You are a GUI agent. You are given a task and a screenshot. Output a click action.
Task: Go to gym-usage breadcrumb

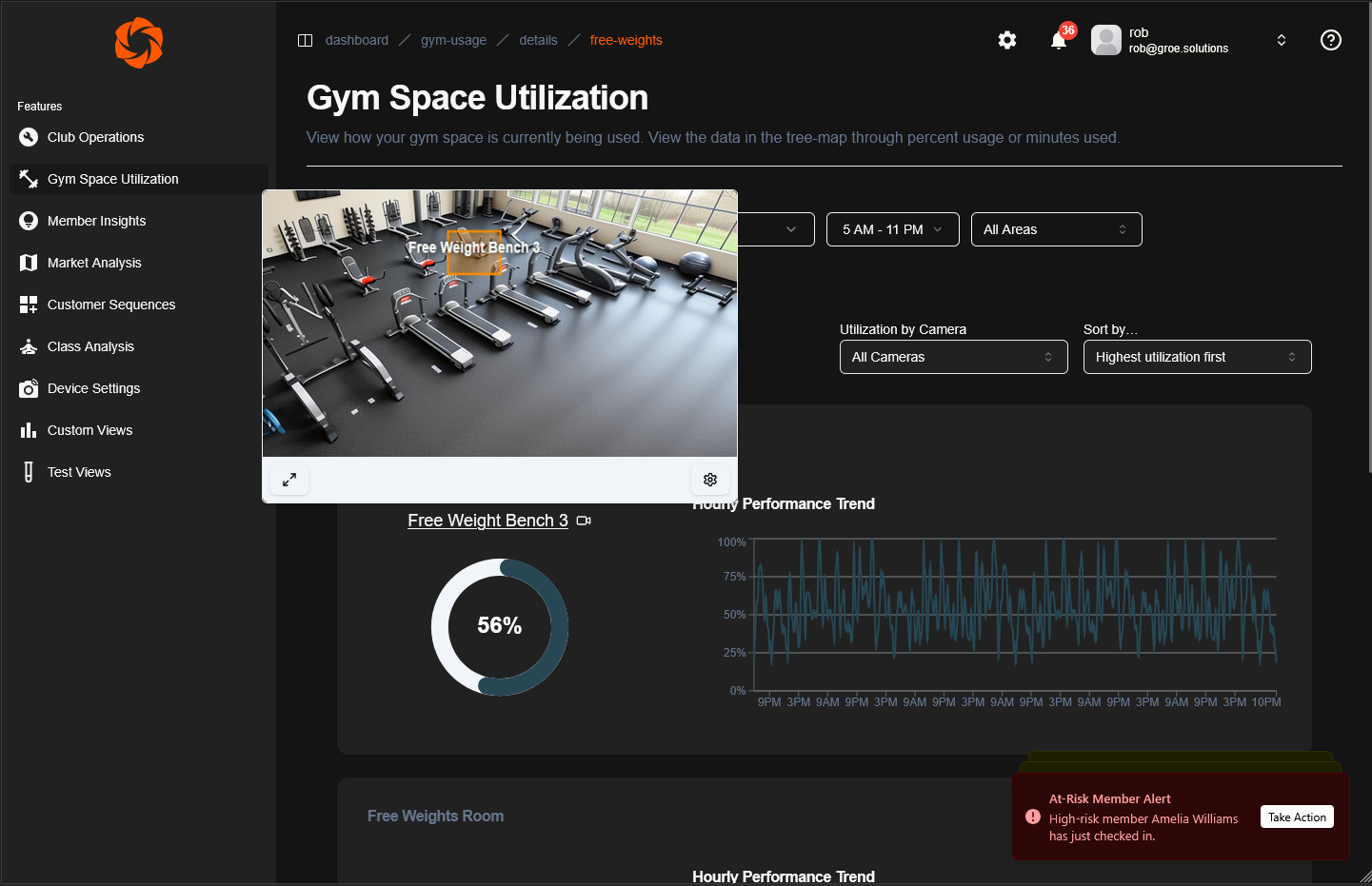point(454,40)
